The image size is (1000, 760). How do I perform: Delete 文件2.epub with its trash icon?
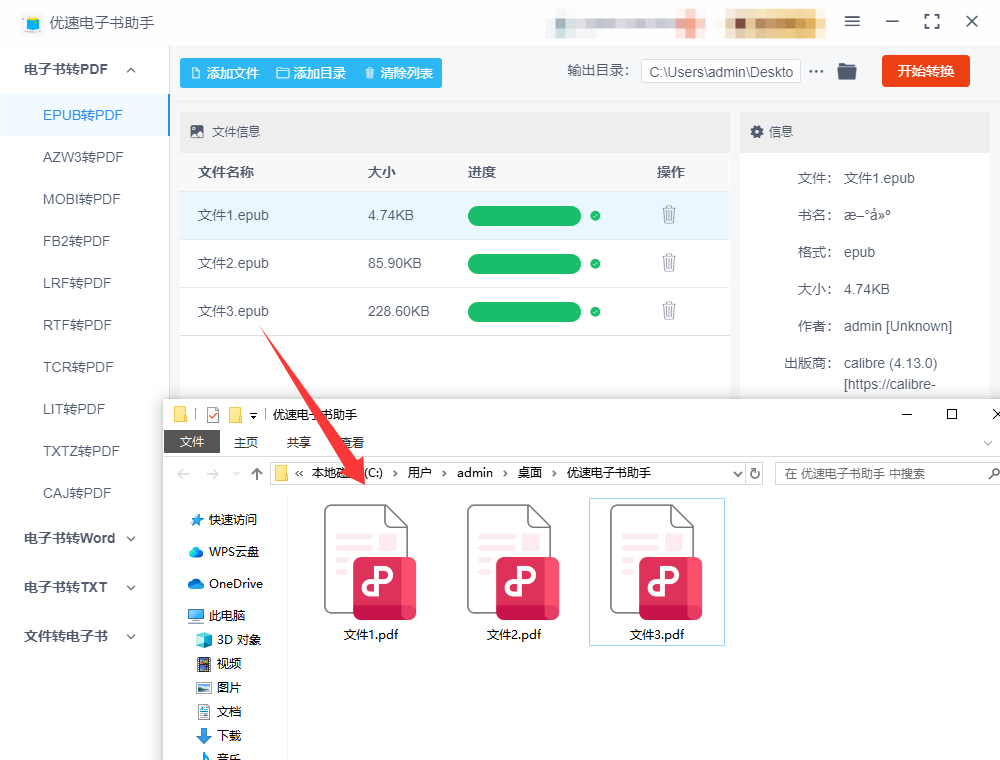[668, 263]
